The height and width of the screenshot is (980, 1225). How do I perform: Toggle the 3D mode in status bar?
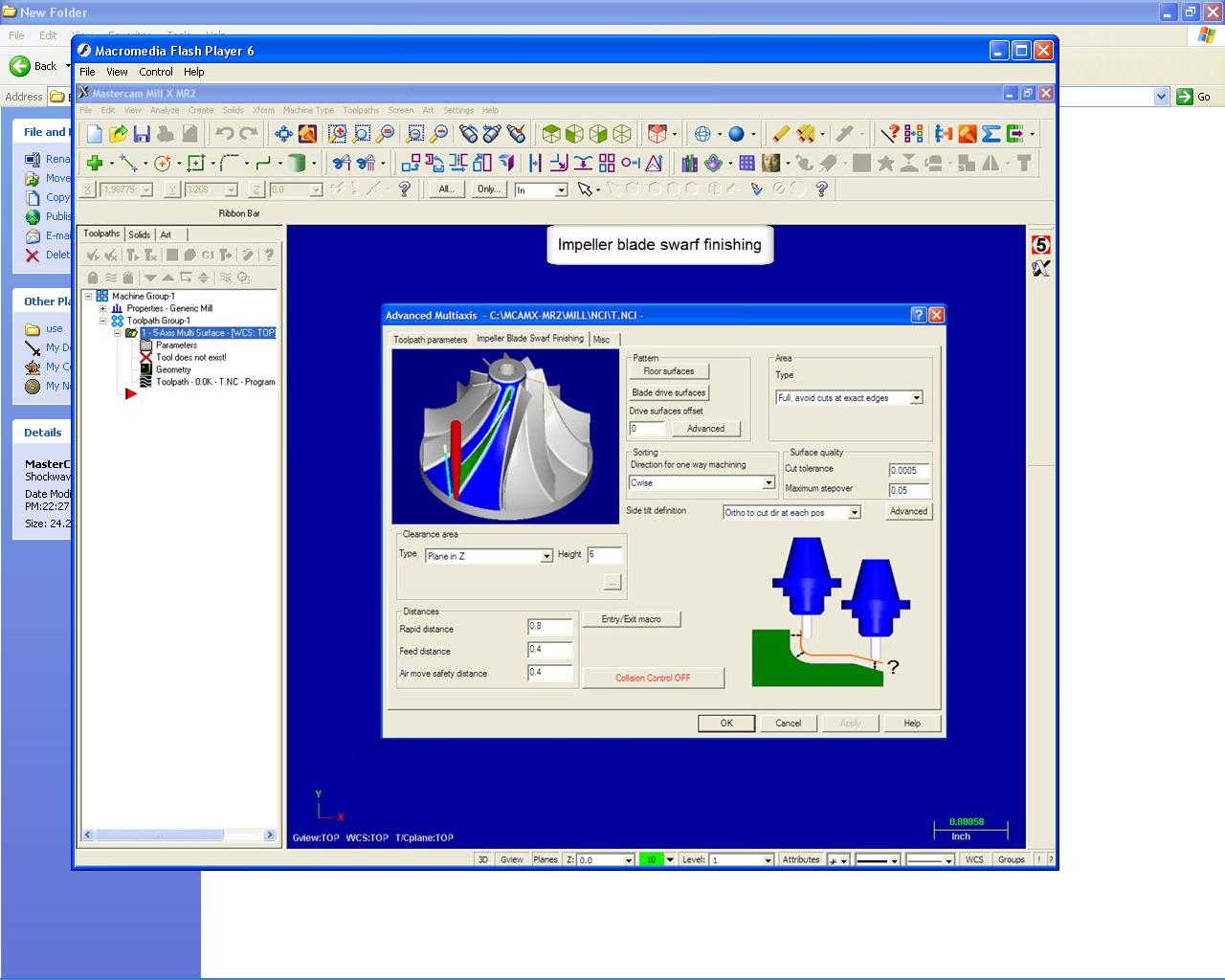(483, 859)
